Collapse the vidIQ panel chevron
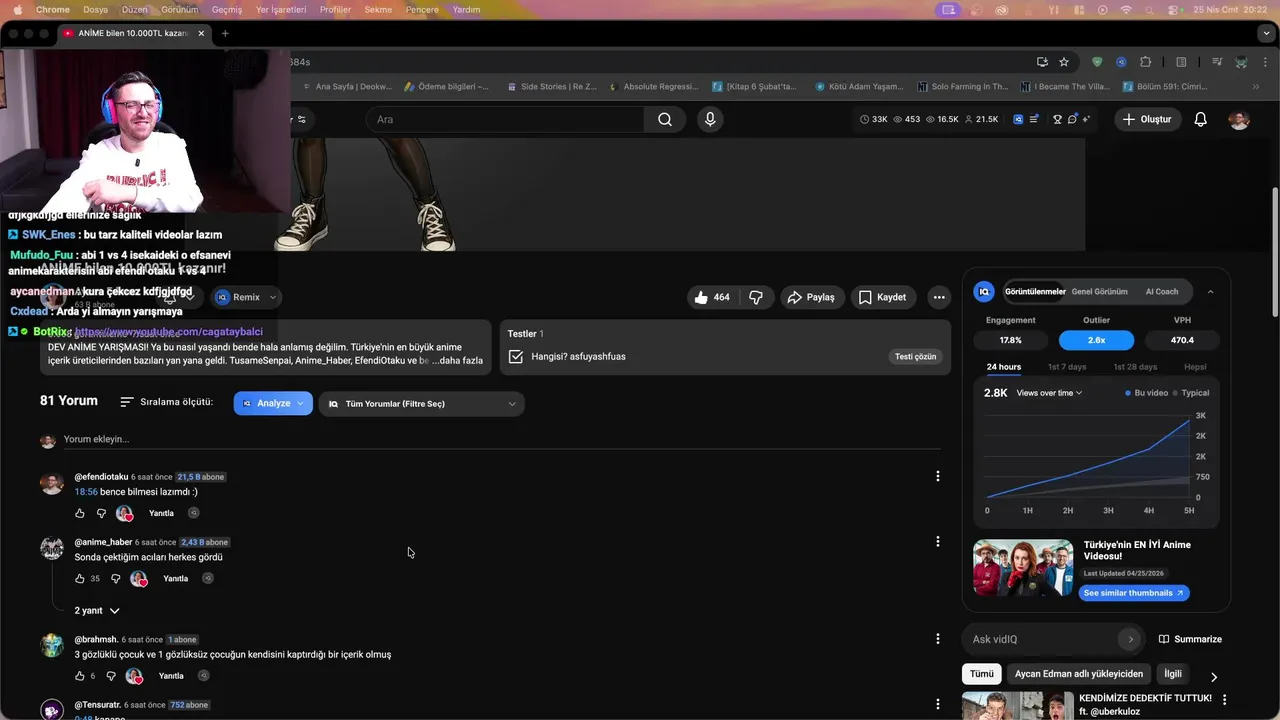This screenshot has height=720, width=1280. [x=1210, y=292]
